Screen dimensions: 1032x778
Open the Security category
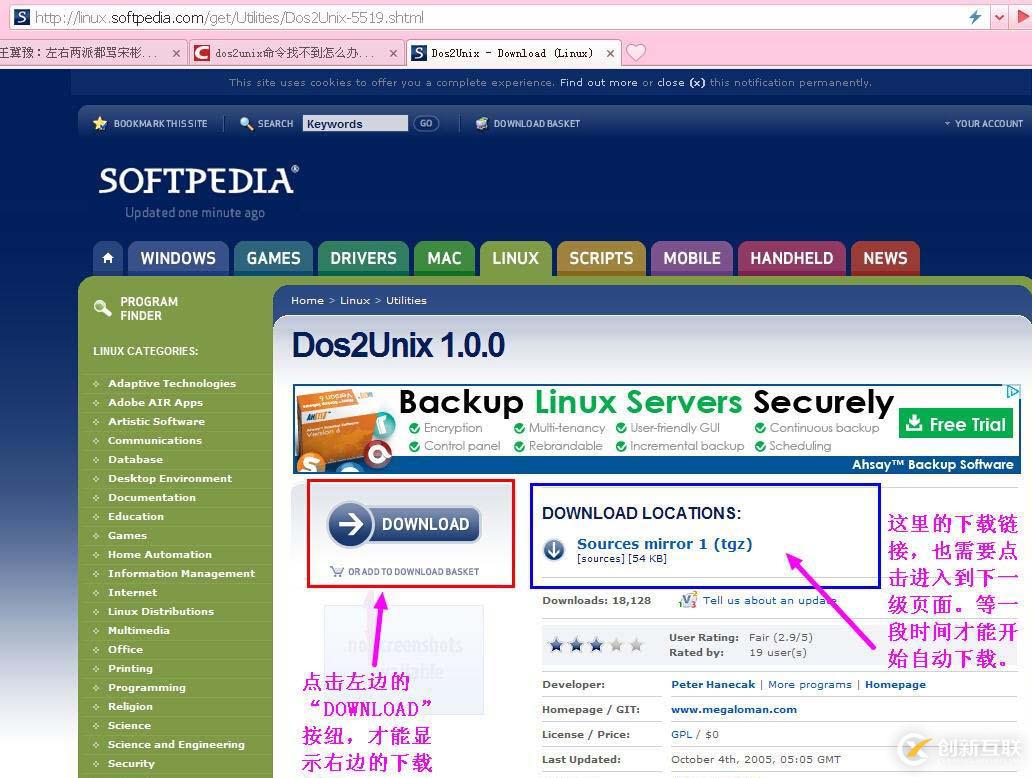click(x=131, y=764)
